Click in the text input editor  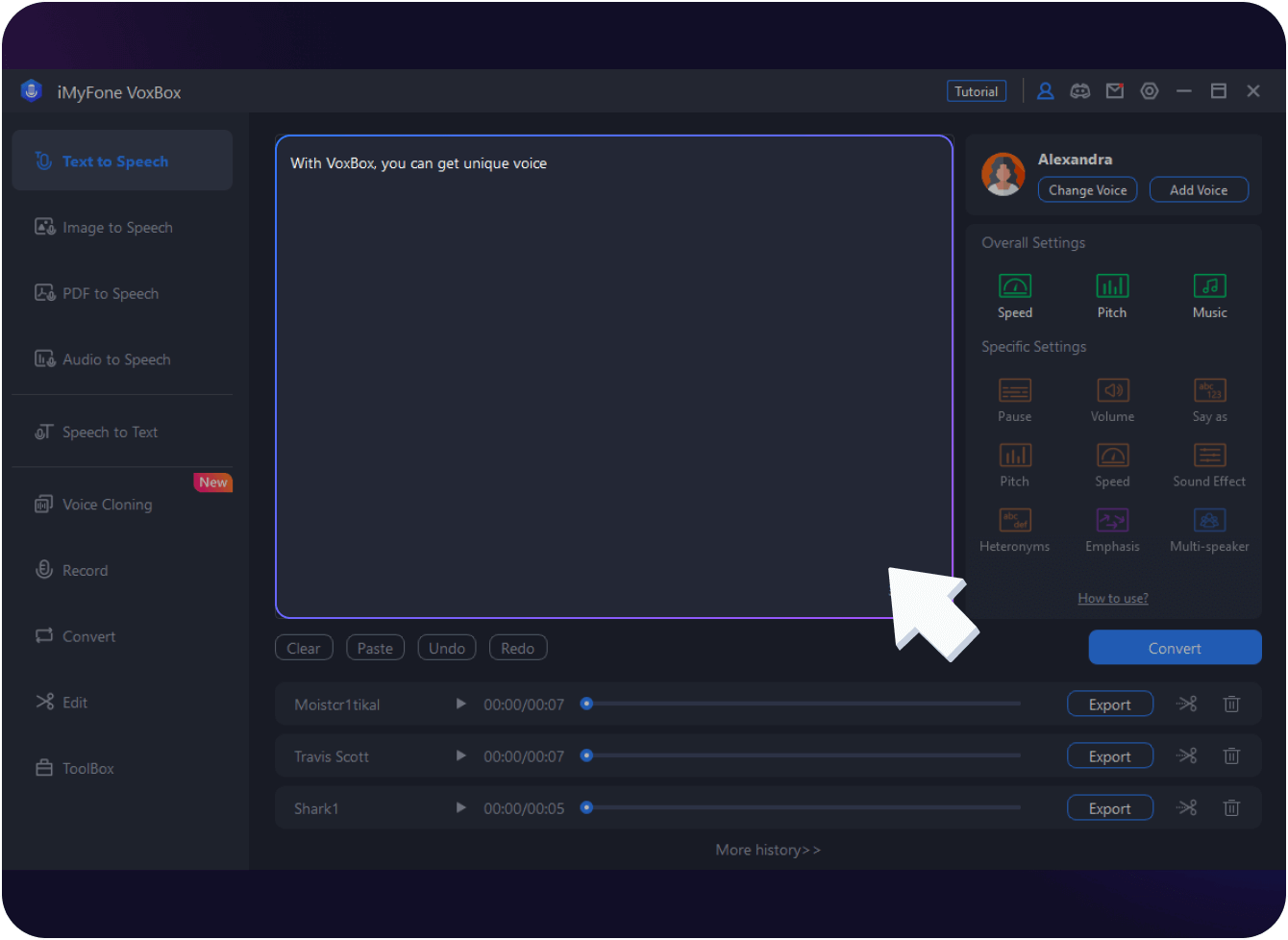614,377
